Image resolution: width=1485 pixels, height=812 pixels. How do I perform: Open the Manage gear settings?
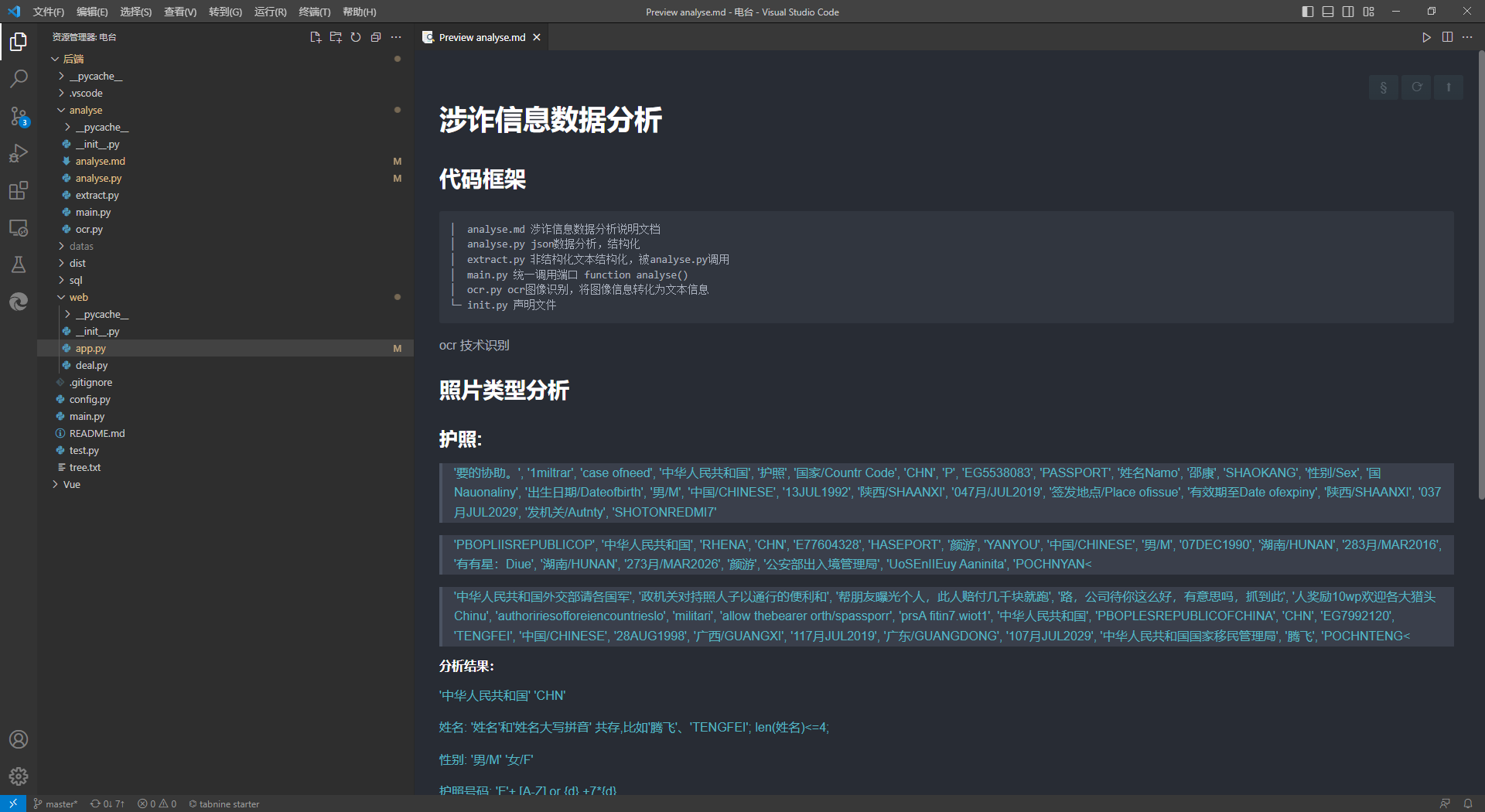(19, 776)
